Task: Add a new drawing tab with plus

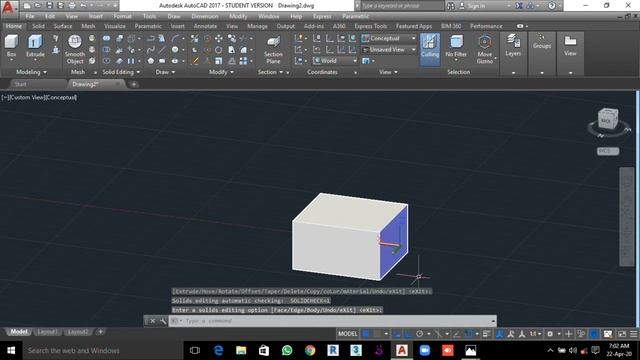Action: [133, 84]
